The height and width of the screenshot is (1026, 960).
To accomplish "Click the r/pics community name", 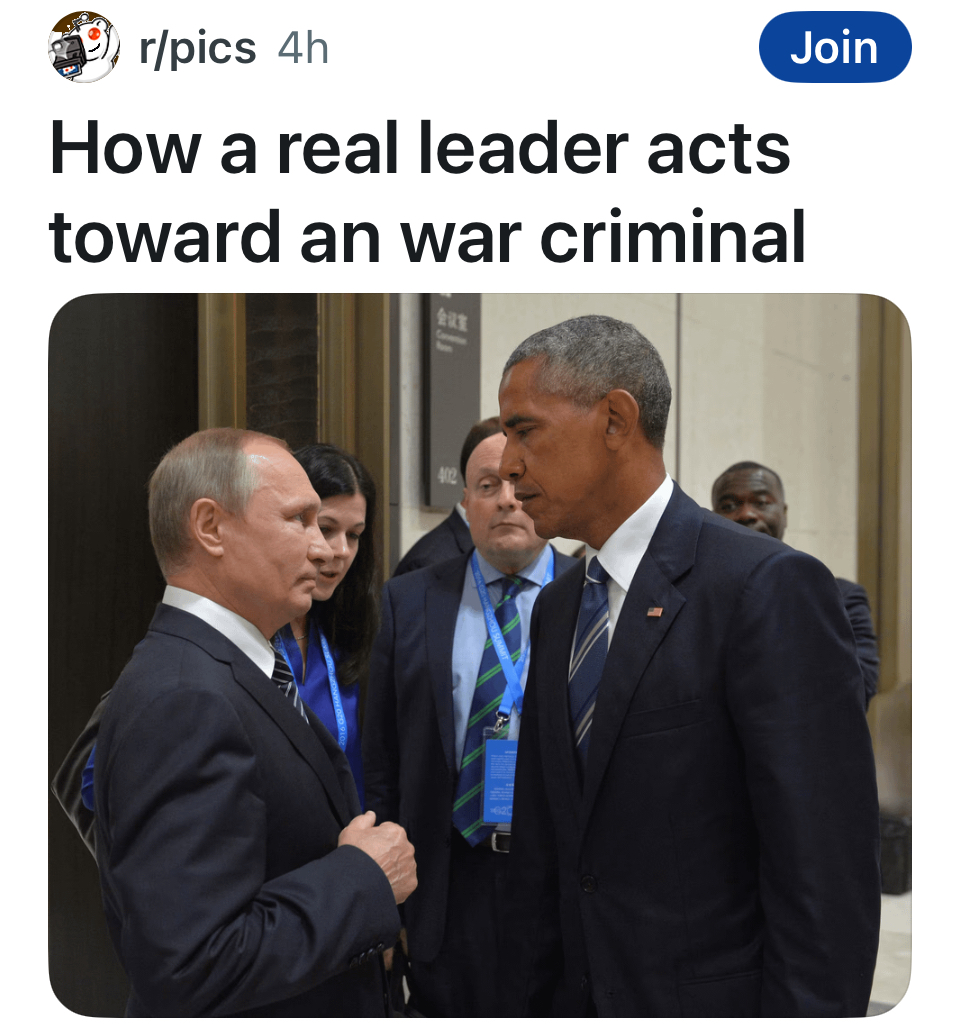I will click(198, 48).
